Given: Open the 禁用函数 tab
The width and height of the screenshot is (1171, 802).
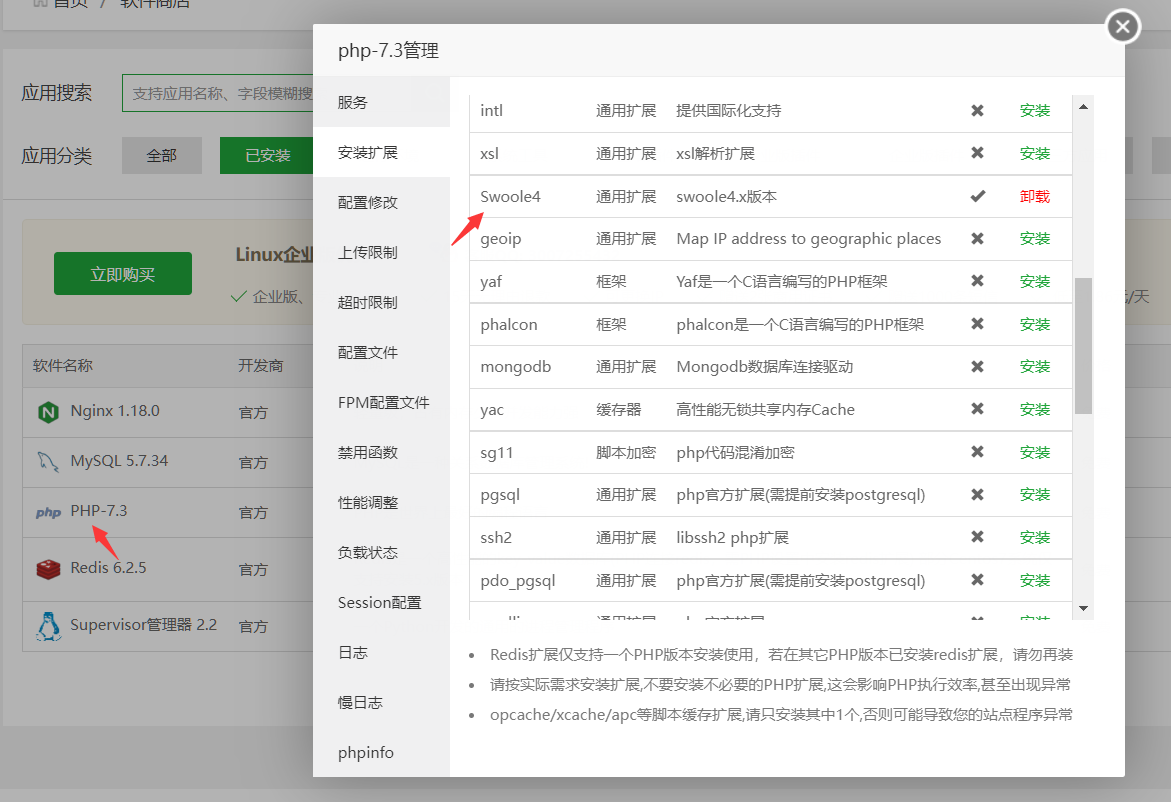Looking at the screenshot, I should pos(382,453).
